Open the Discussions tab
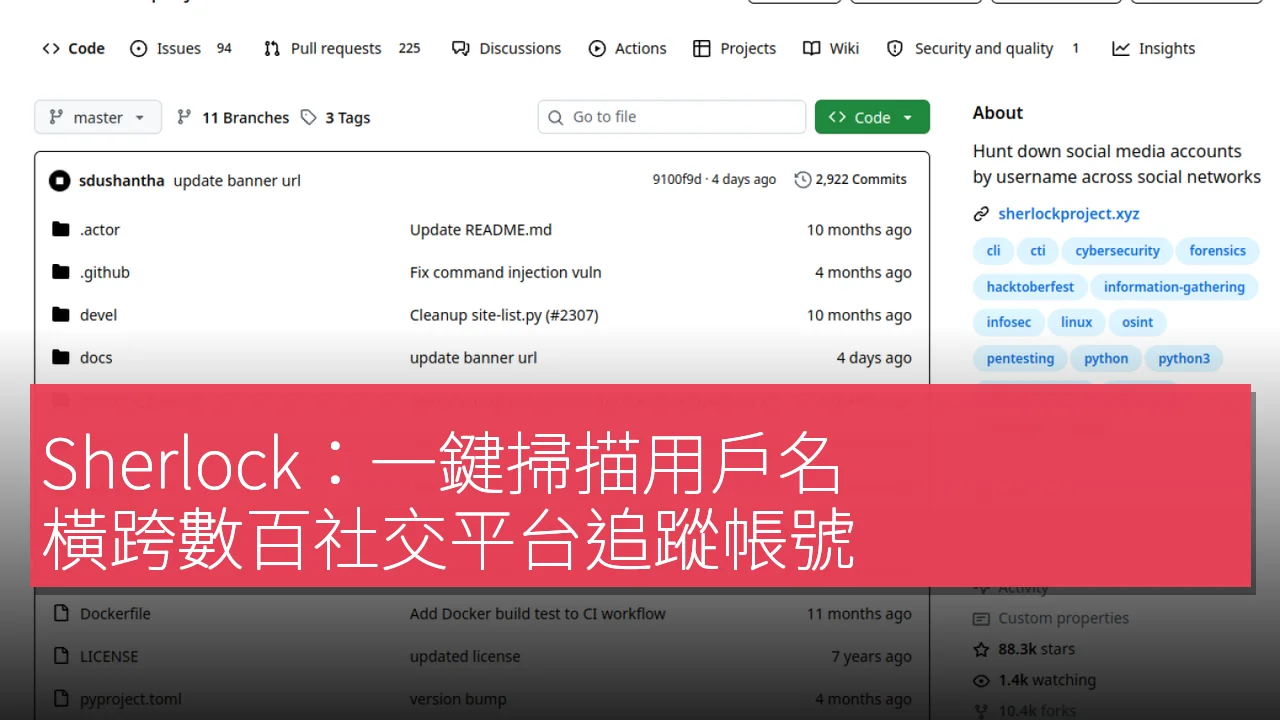Image resolution: width=1280 pixels, height=720 pixels. (506, 48)
